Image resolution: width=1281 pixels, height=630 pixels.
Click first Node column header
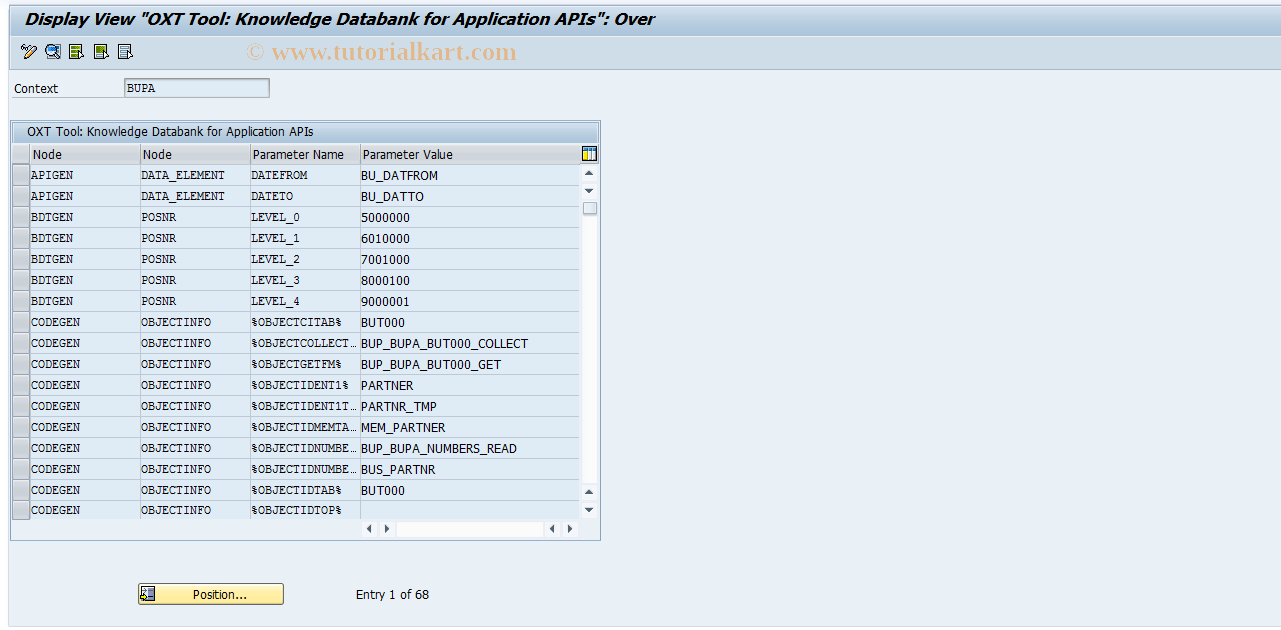[85, 154]
